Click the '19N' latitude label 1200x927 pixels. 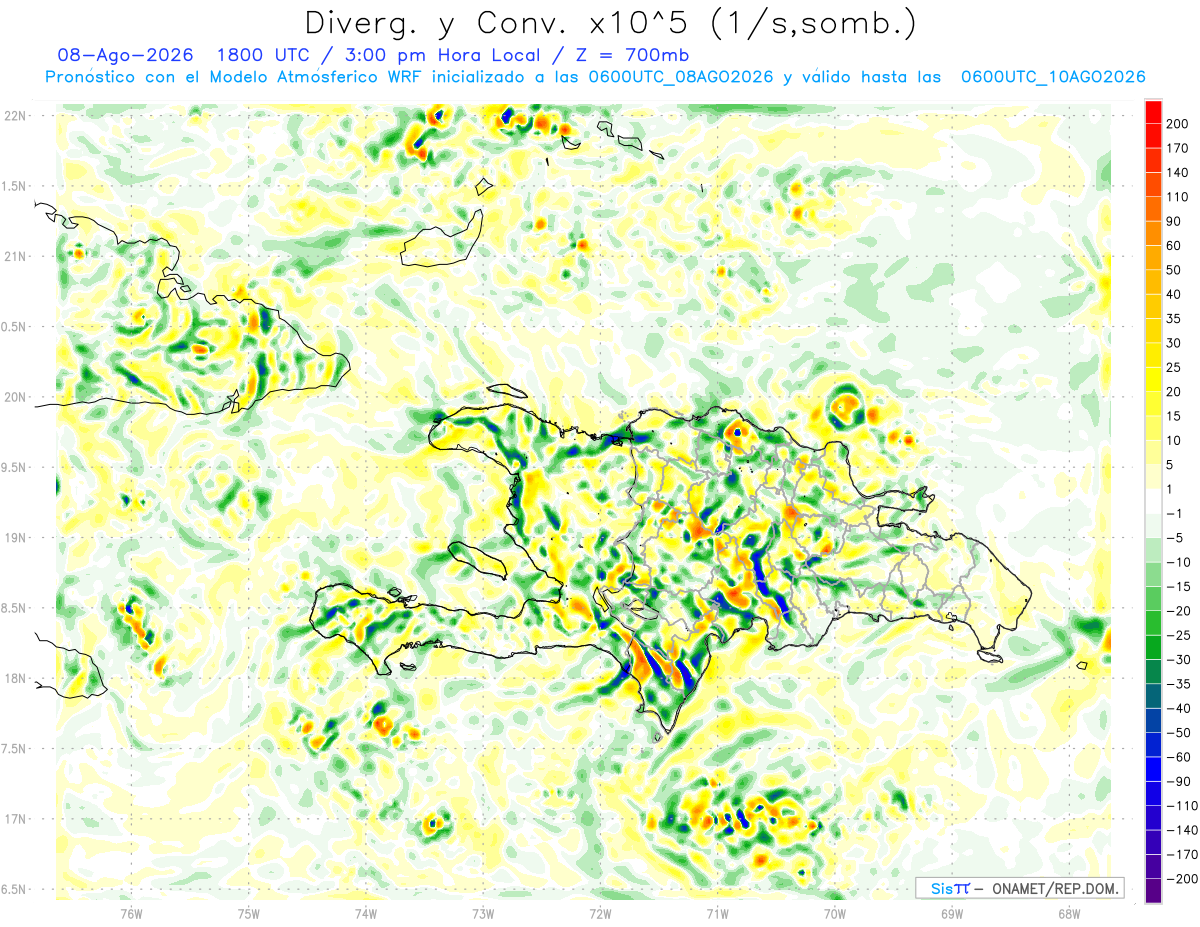pos(15,538)
